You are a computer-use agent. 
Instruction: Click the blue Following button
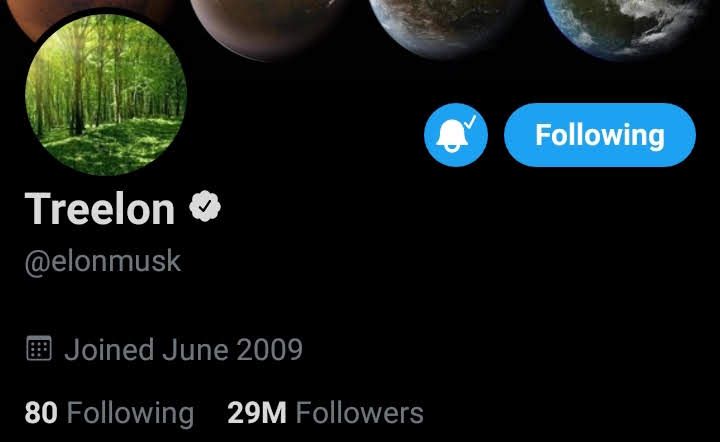click(x=600, y=135)
